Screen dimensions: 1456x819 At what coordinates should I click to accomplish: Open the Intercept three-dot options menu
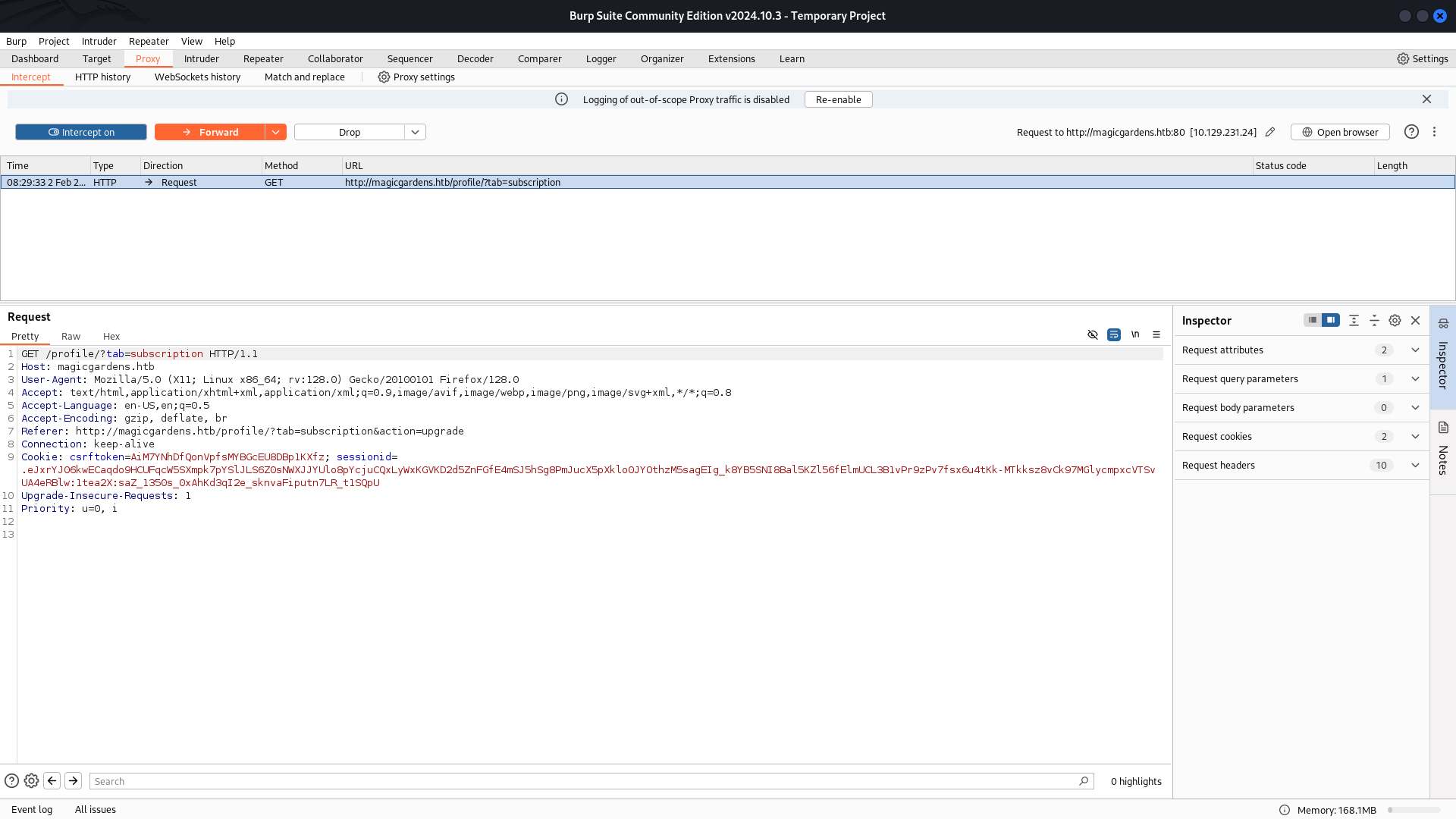[1434, 132]
